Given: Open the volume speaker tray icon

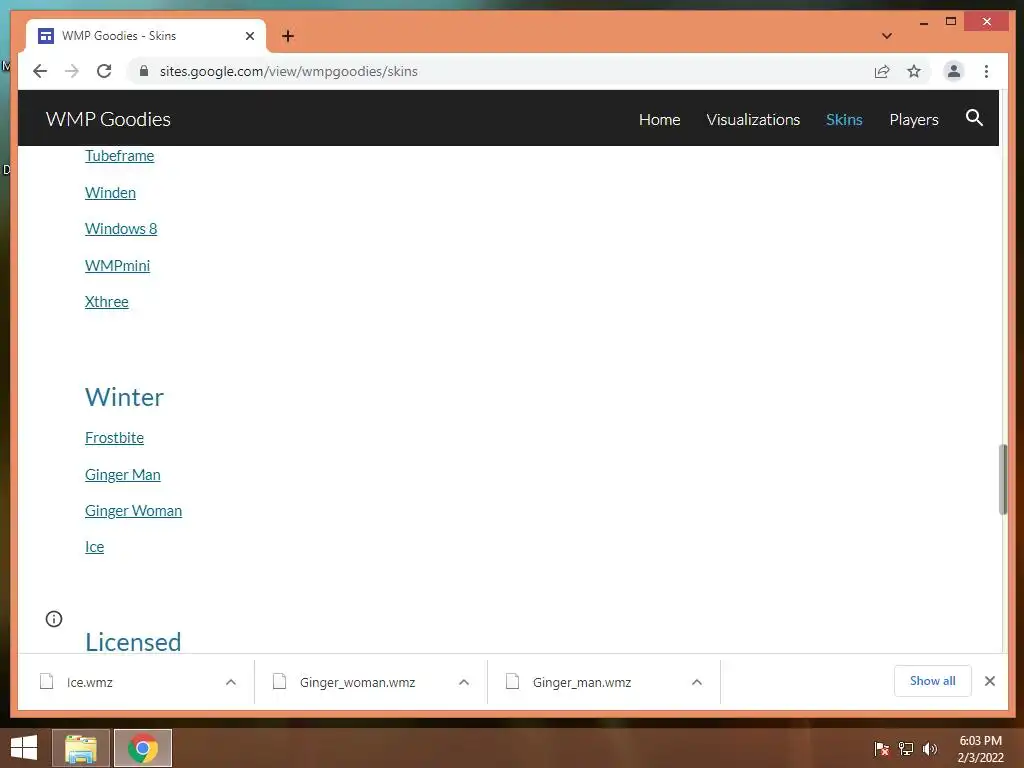Looking at the screenshot, I should coord(930,748).
